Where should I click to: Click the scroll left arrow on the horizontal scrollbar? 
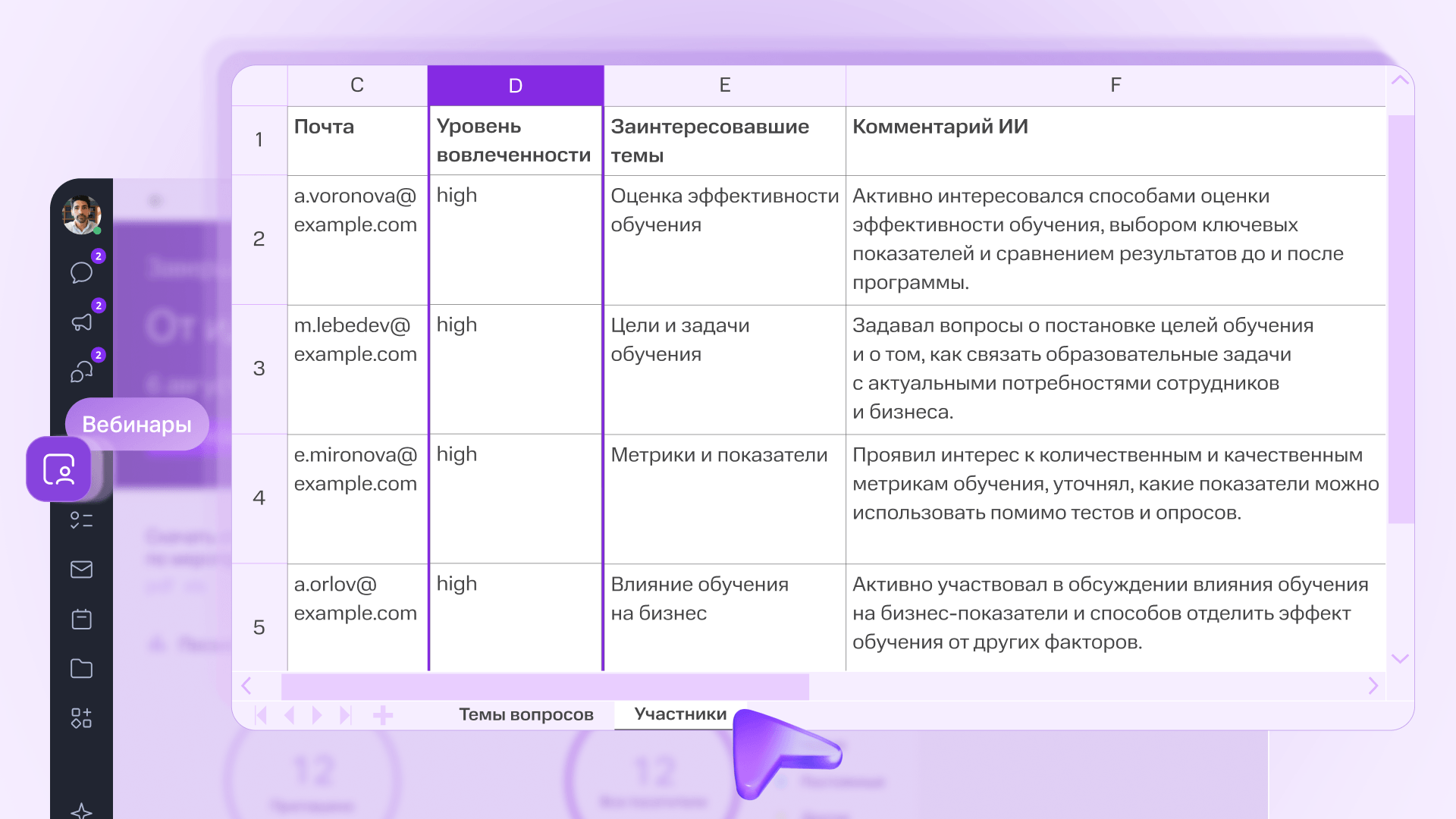pyautogui.click(x=246, y=686)
